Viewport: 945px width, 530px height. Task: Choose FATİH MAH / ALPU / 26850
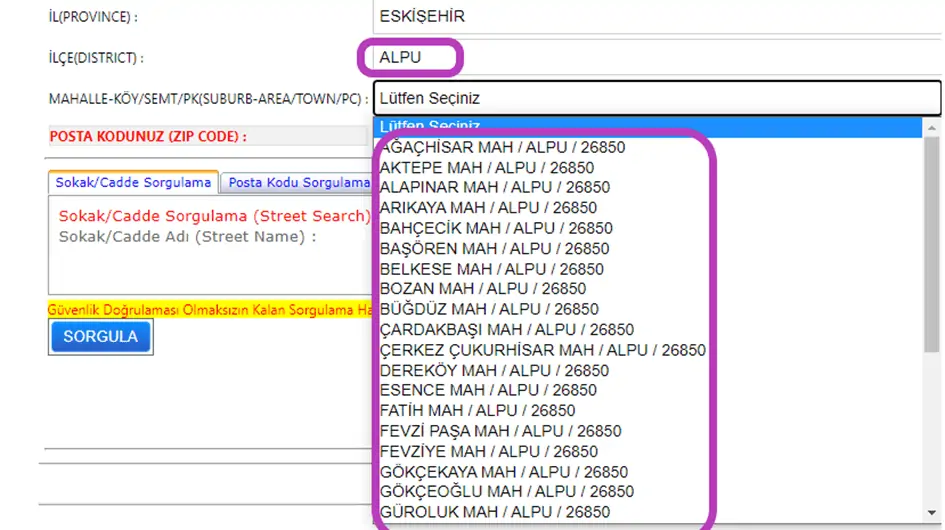click(477, 411)
